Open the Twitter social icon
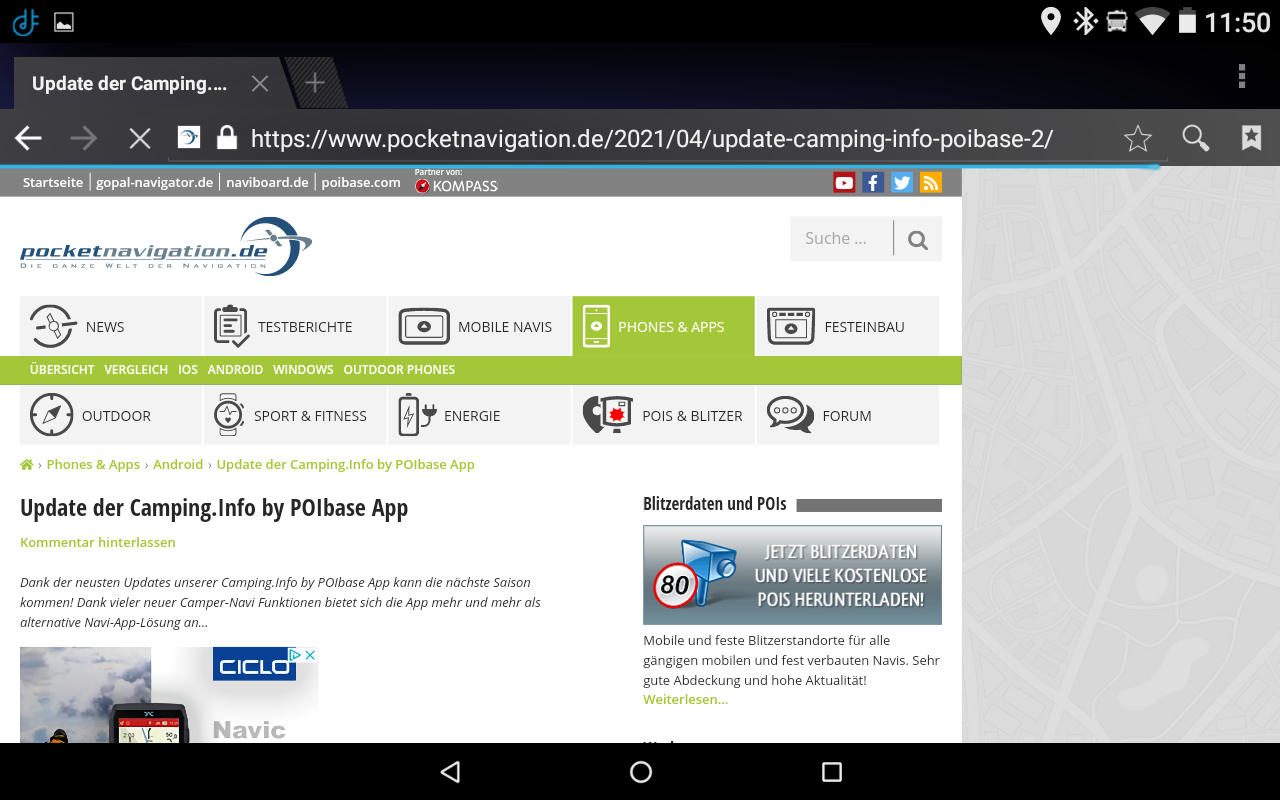Image resolution: width=1280 pixels, height=800 pixels. pyautogui.click(x=902, y=182)
